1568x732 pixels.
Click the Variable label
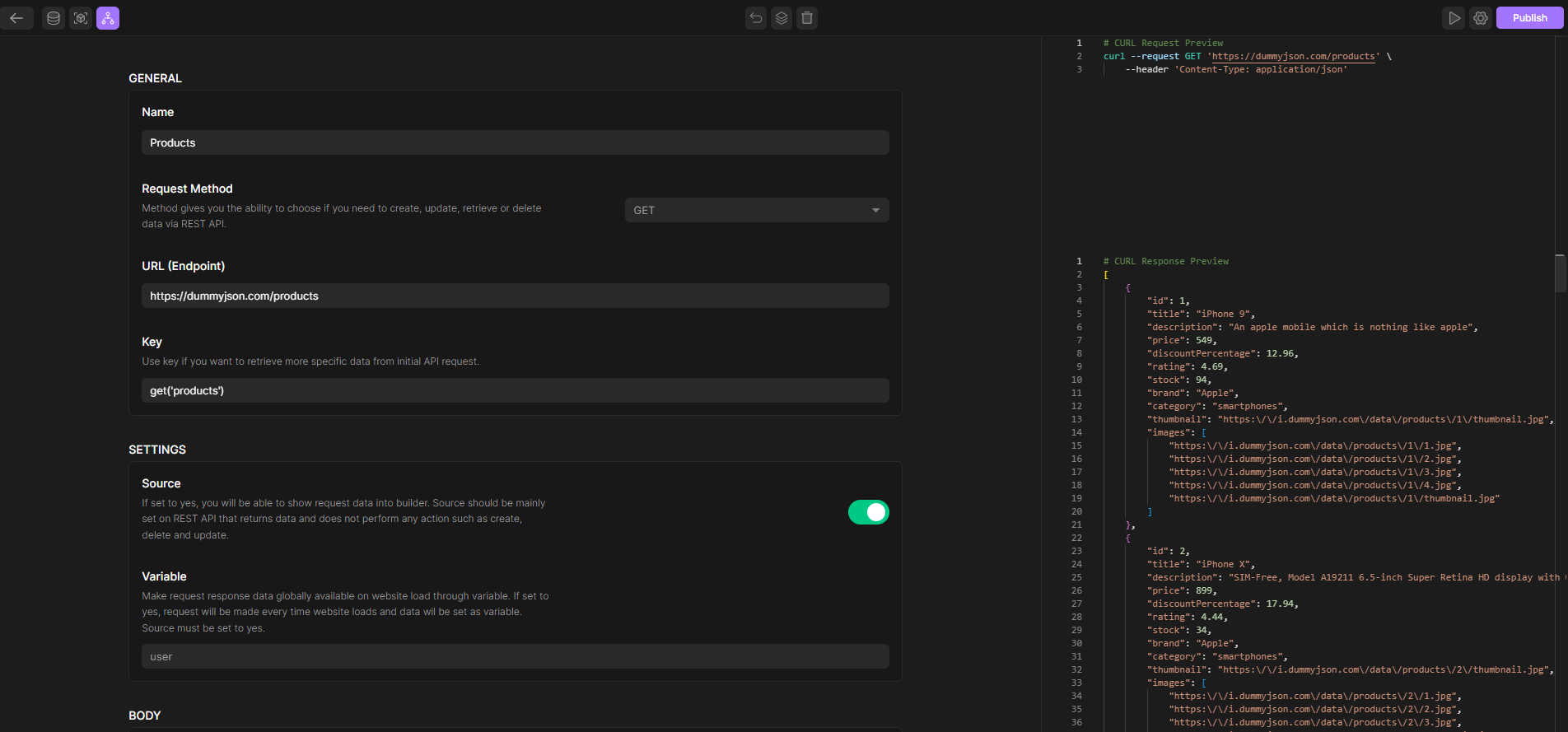[164, 576]
